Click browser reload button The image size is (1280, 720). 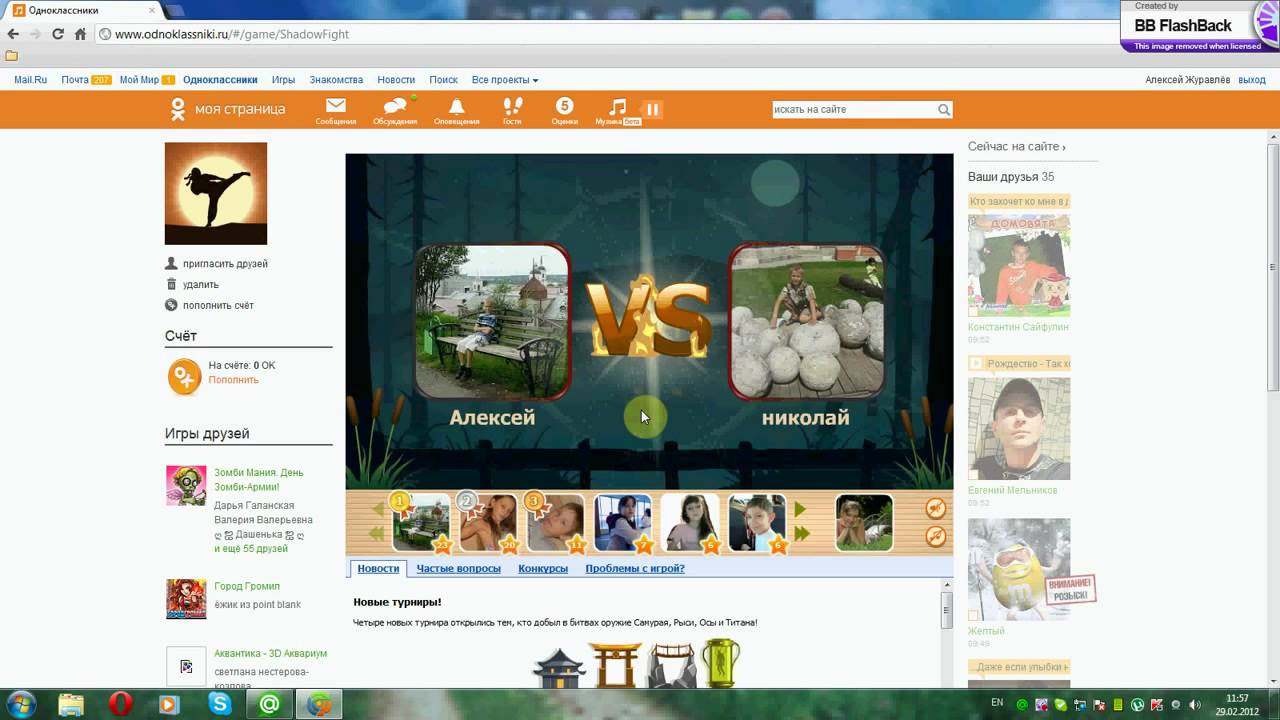[58, 34]
